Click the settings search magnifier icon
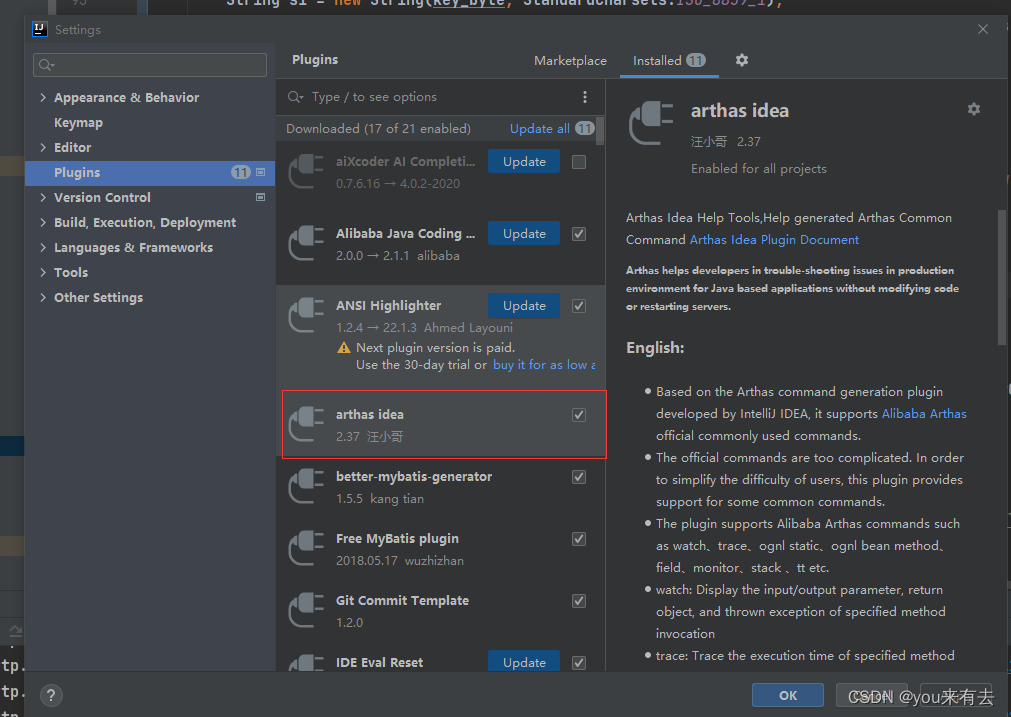 point(46,64)
